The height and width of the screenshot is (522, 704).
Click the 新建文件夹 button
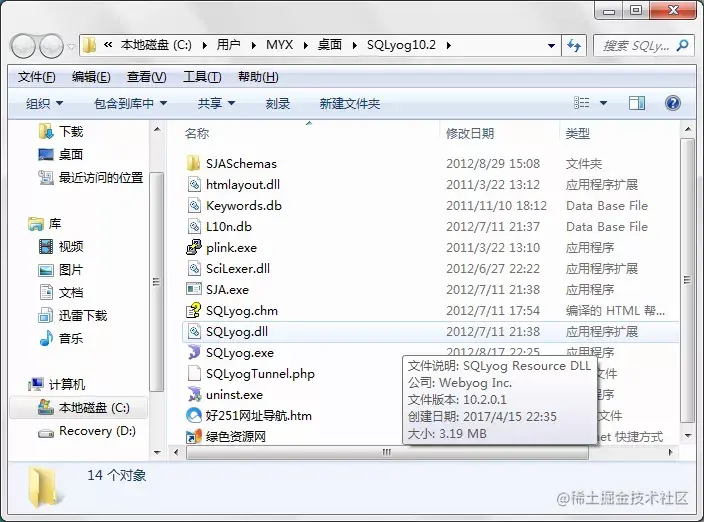click(350, 104)
